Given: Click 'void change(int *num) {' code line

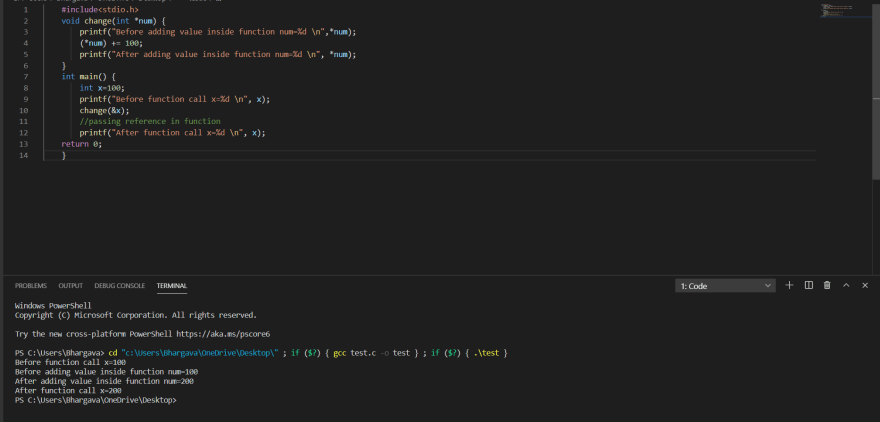Looking at the screenshot, I should (112, 21).
